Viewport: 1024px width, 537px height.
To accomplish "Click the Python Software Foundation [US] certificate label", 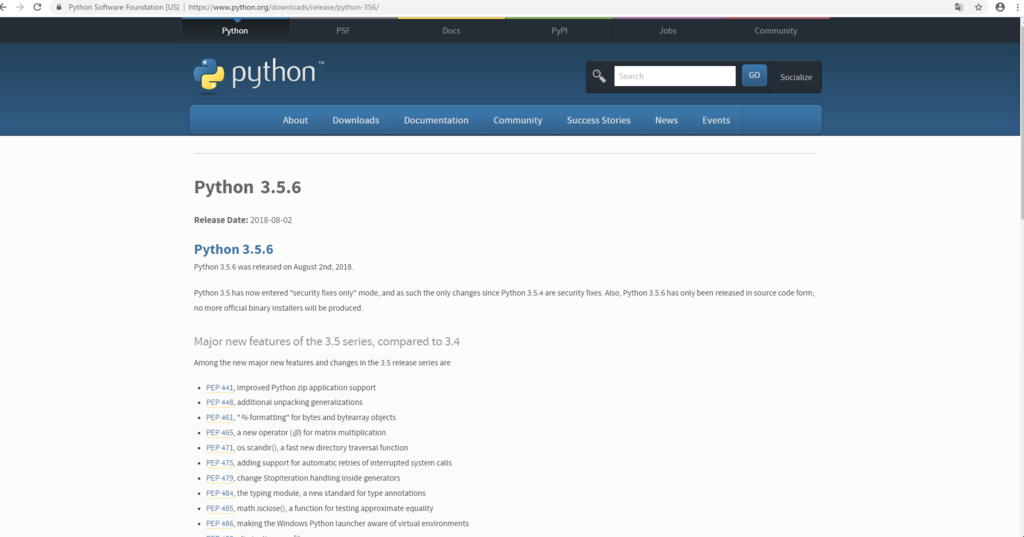I will tap(123, 7).
